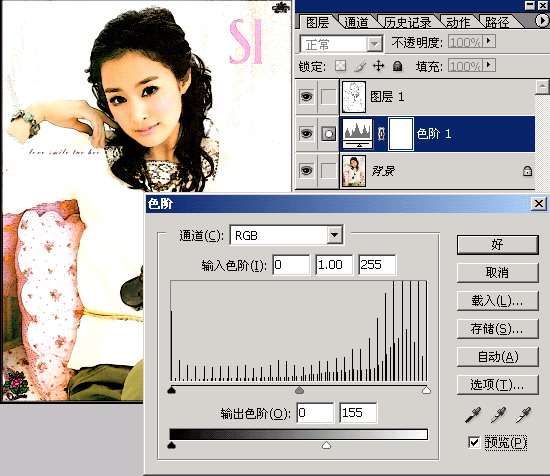Select the black point eyedropper
This screenshot has height=476, width=550.
[x=473, y=415]
